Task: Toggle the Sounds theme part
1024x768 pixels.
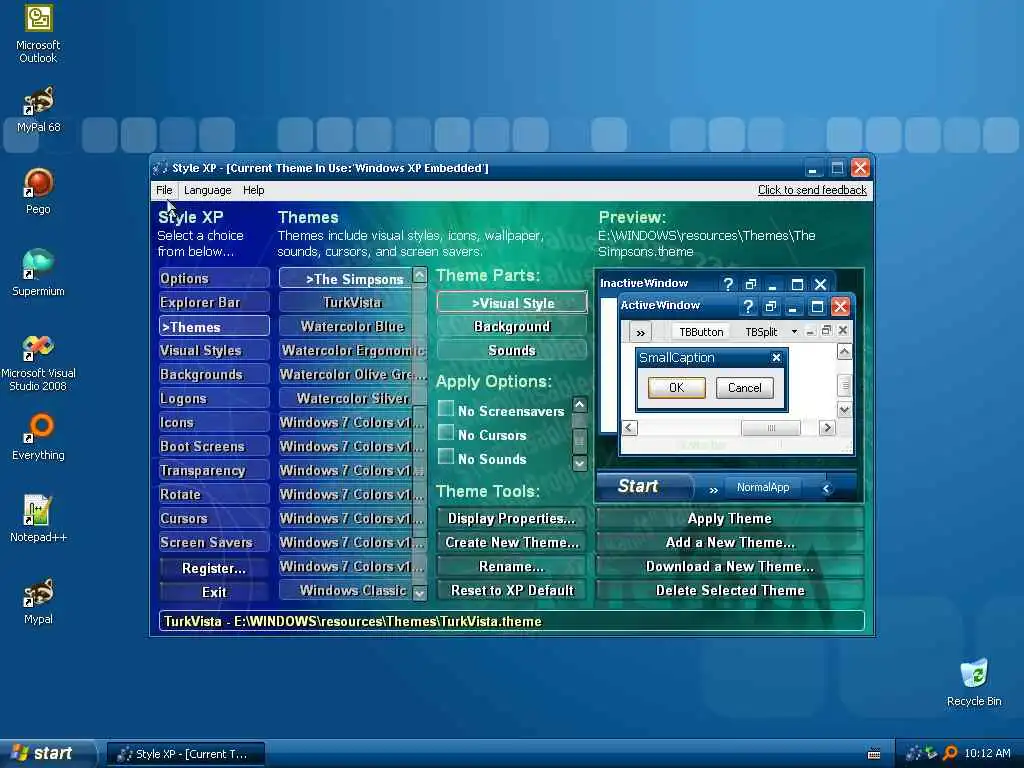Action: coord(512,350)
